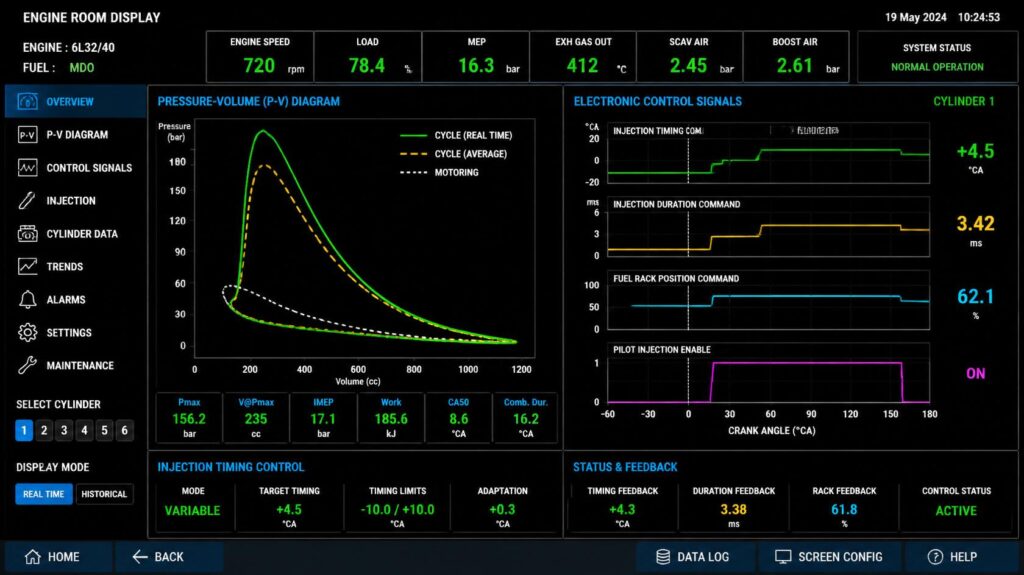Open the Settings gear icon
Viewport: 1024px width, 575px height.
(27, 333)
